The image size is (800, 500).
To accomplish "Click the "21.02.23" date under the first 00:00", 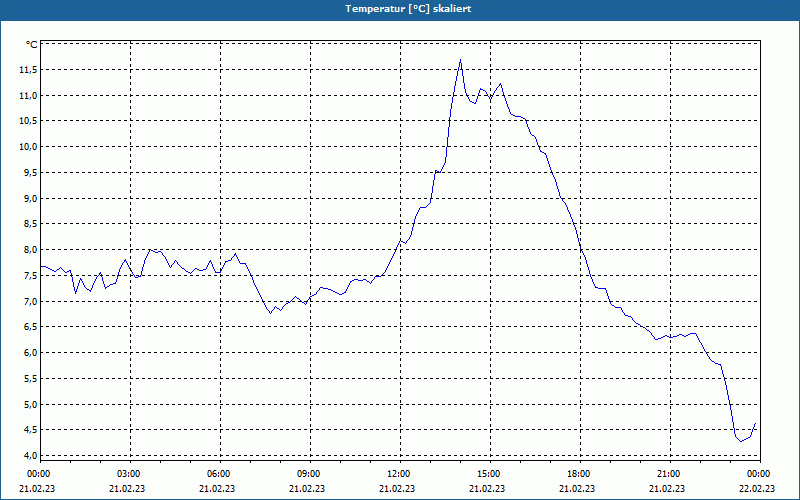I will coord(37,488).
